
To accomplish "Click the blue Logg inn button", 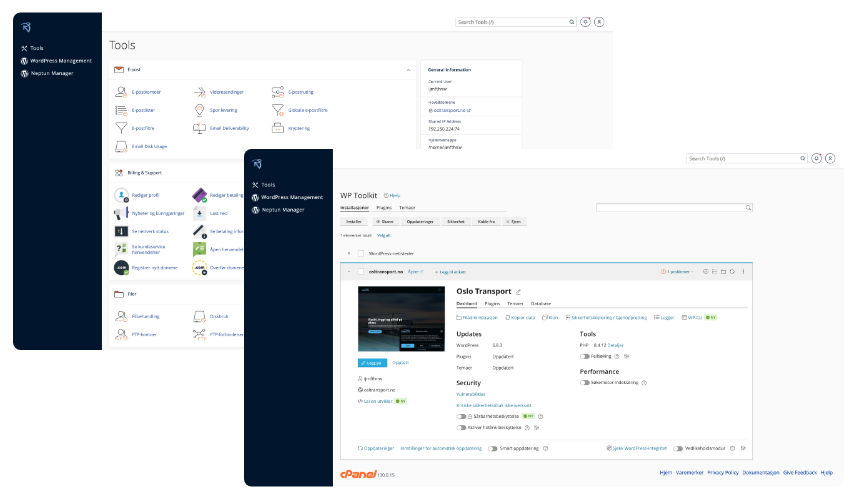I will 371,363.
